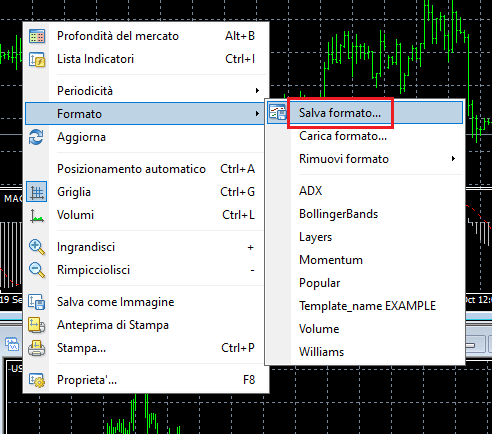Click the Aggiorna refresh arrows icon
This screenshot has width=492, height=434.
(36, 137)
